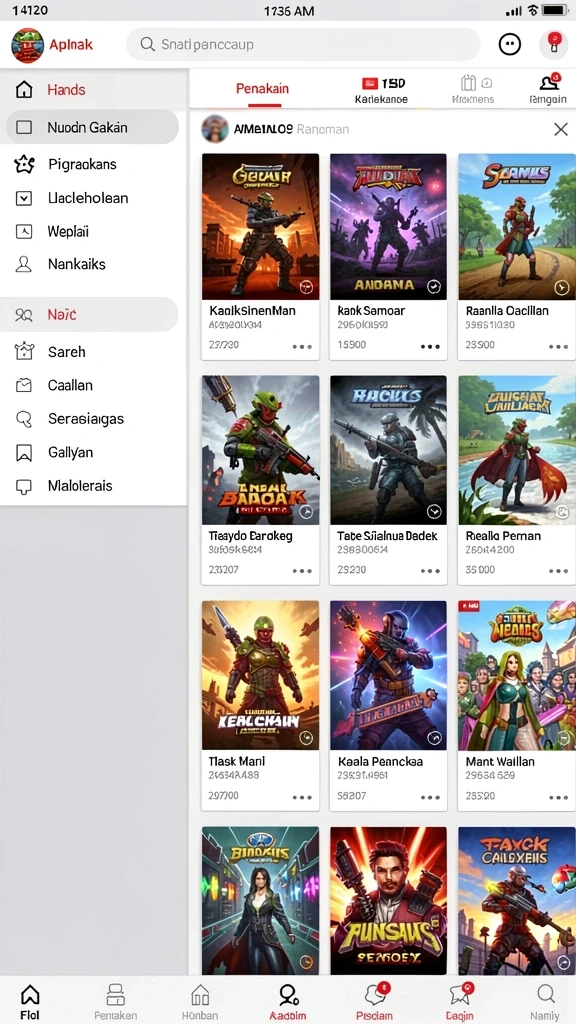Open Pisdam messages in bottom navigation
The height and width of the screenshot is (1024, 576).
(x=376, y=1002)
